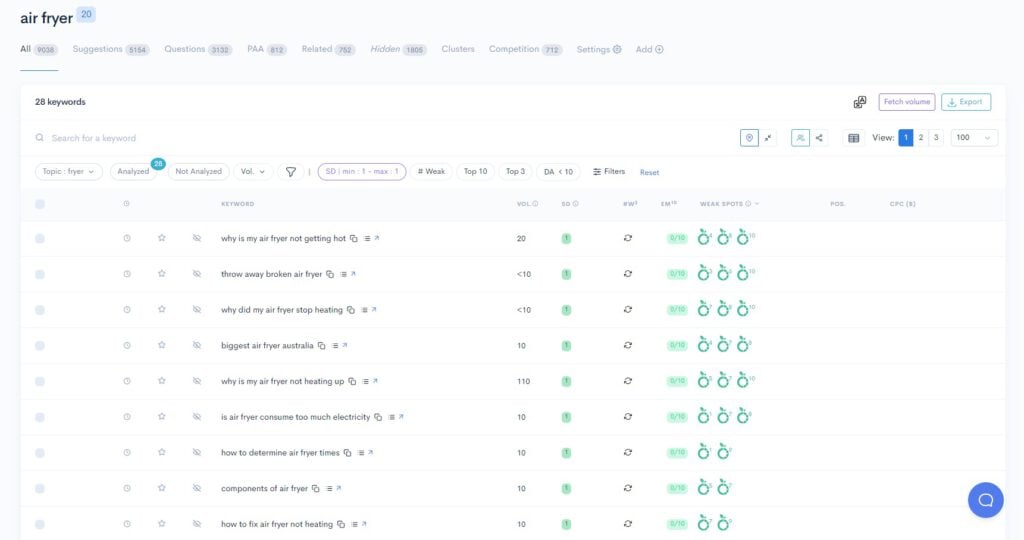This screenshot has width=1024, height=540.
Task: Open the chat support bubble
Action: (x=985, y=500)
